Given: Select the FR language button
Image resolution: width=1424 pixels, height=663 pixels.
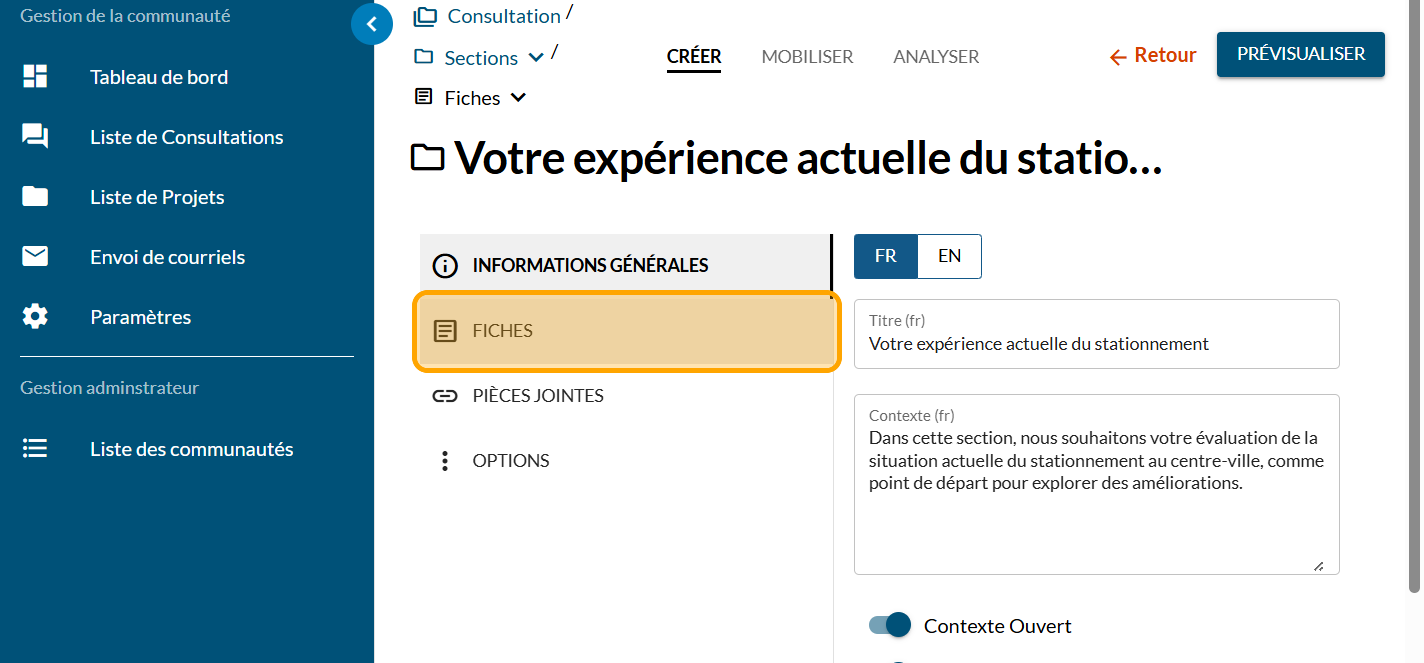Looking at the screenshot, I should (x=886, y=256).
